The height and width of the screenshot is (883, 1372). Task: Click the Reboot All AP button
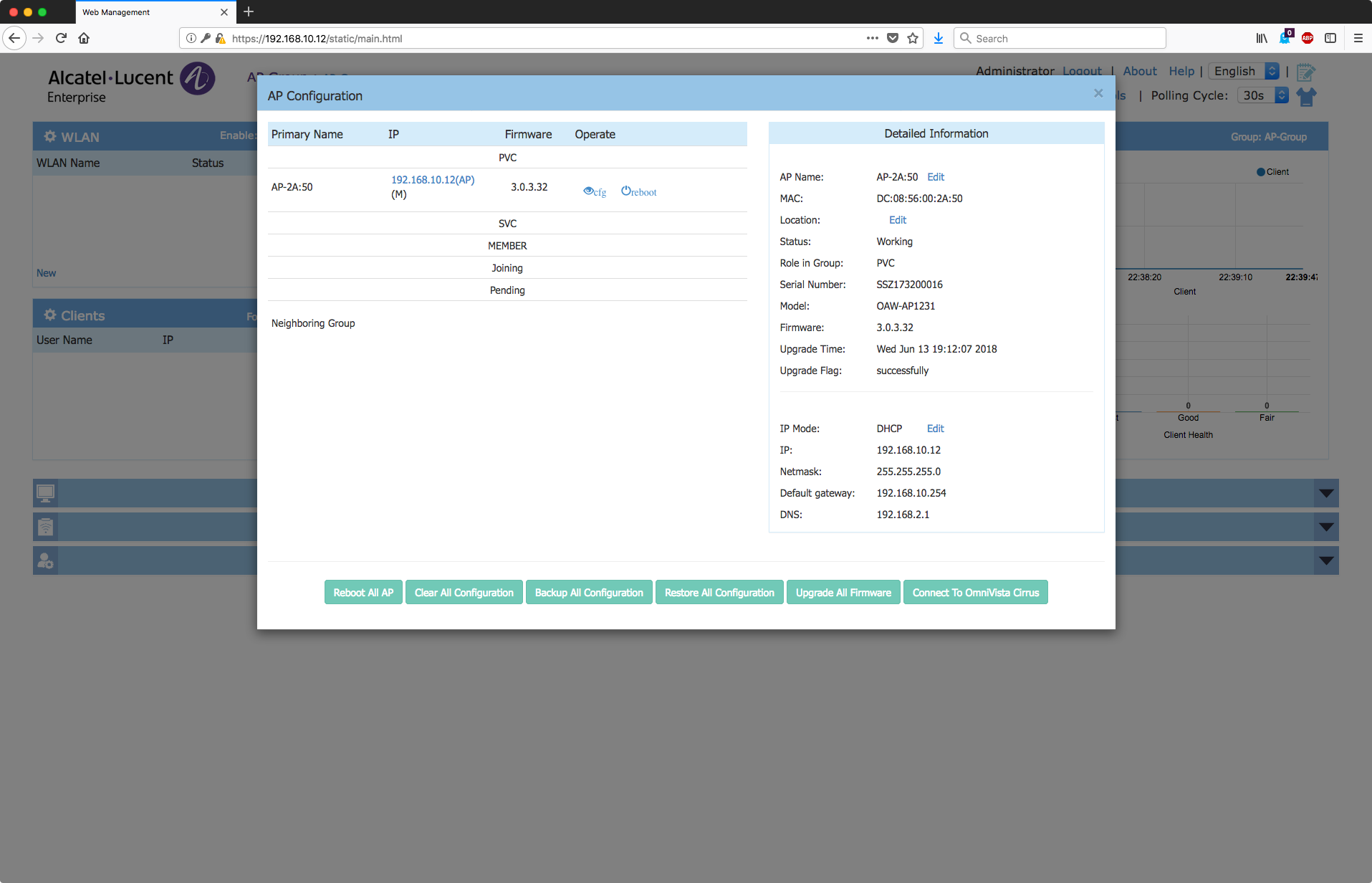(363, 592)
